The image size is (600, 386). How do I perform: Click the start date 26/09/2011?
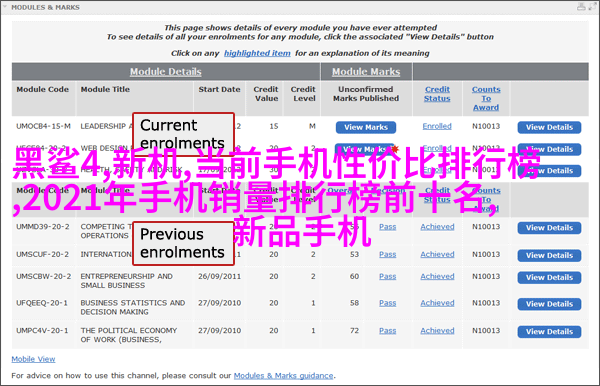(219, 276)
